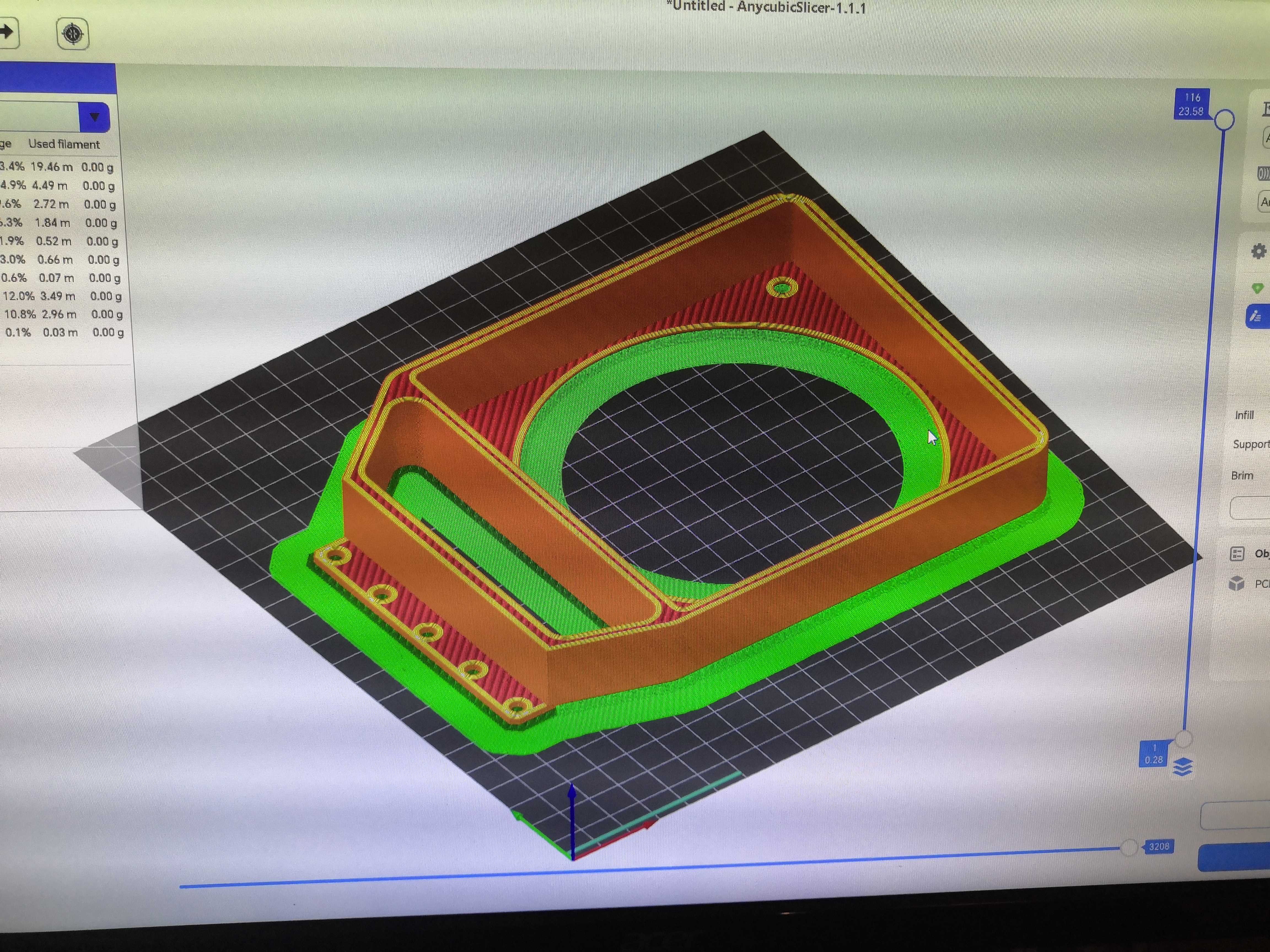Click the green gem icon in the right panel
Image resolution: width=1270 pixels, height=952 pixels.
(1257, 288)
